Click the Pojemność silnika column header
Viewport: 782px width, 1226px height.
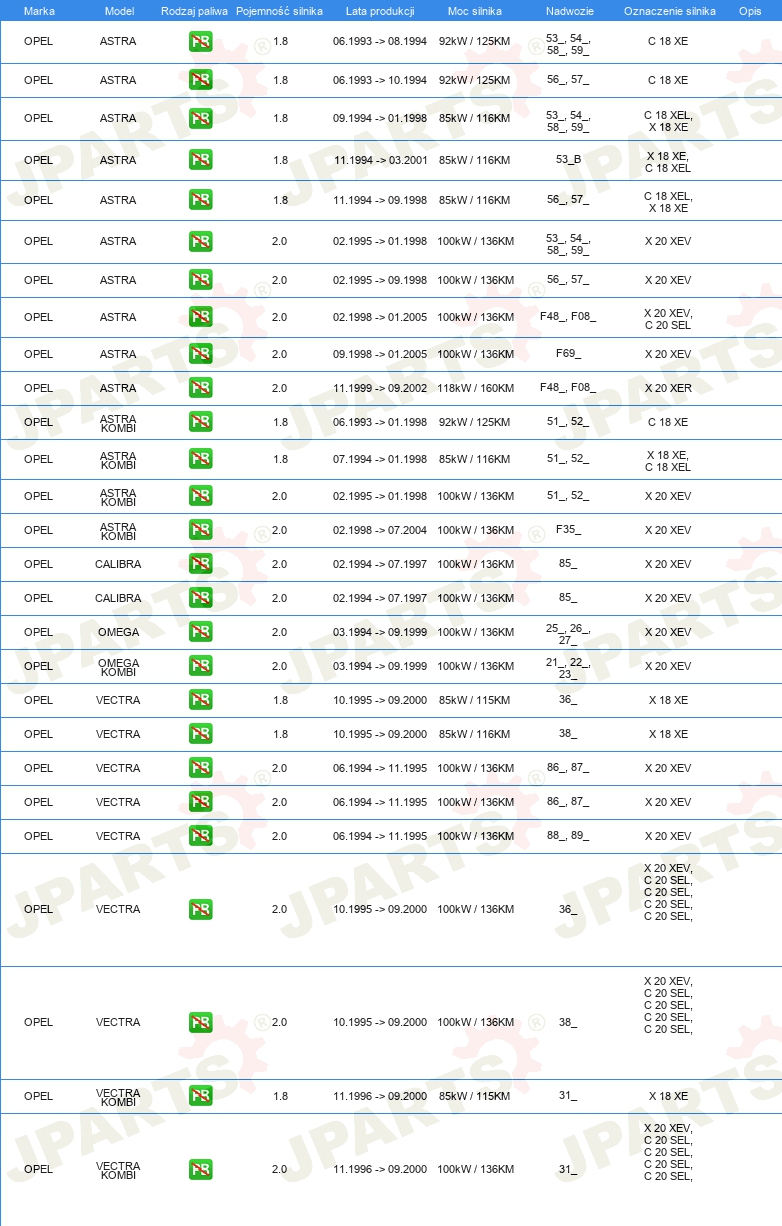tap(280, 11)
